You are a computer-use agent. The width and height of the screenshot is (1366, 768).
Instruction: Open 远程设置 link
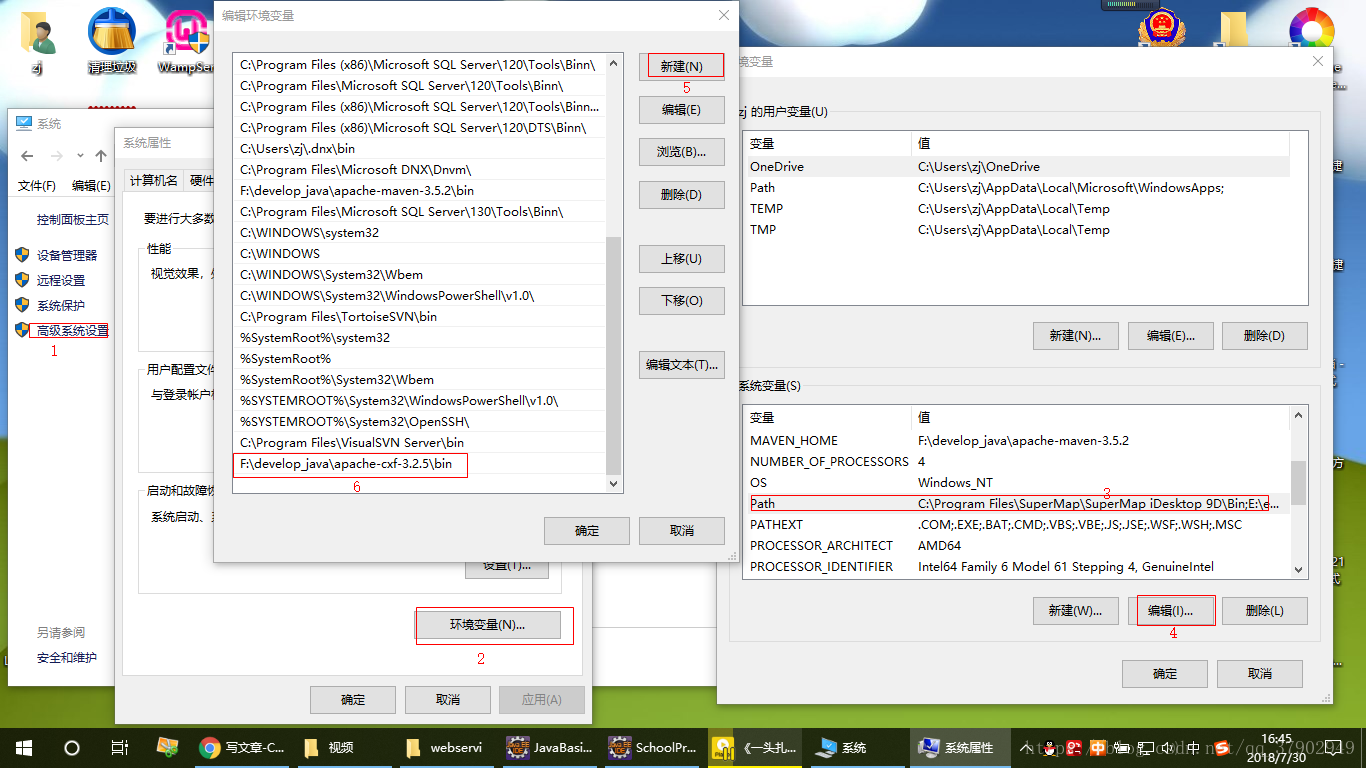click(61, 280)
